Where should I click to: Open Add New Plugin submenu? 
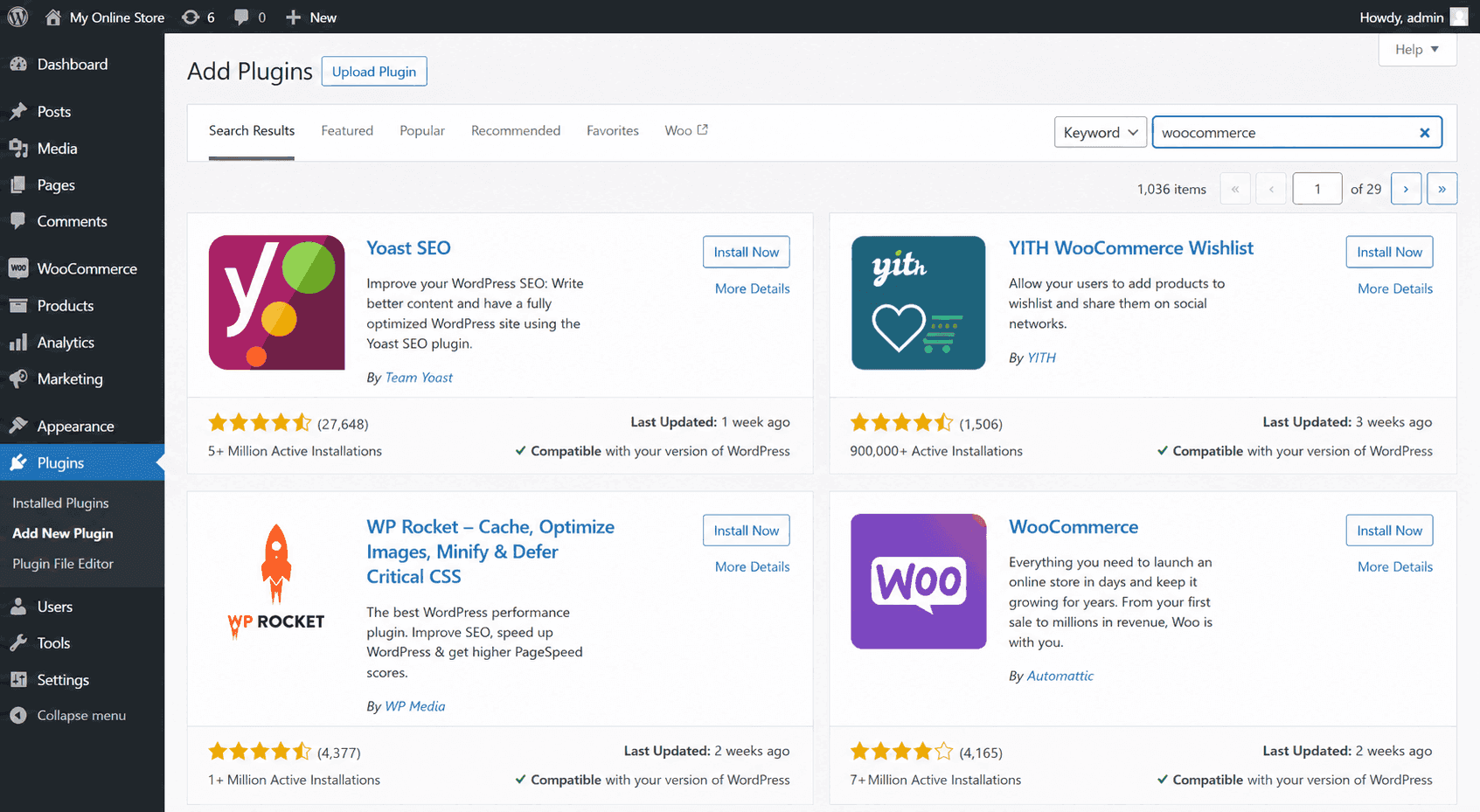click(x=63, y=533)
